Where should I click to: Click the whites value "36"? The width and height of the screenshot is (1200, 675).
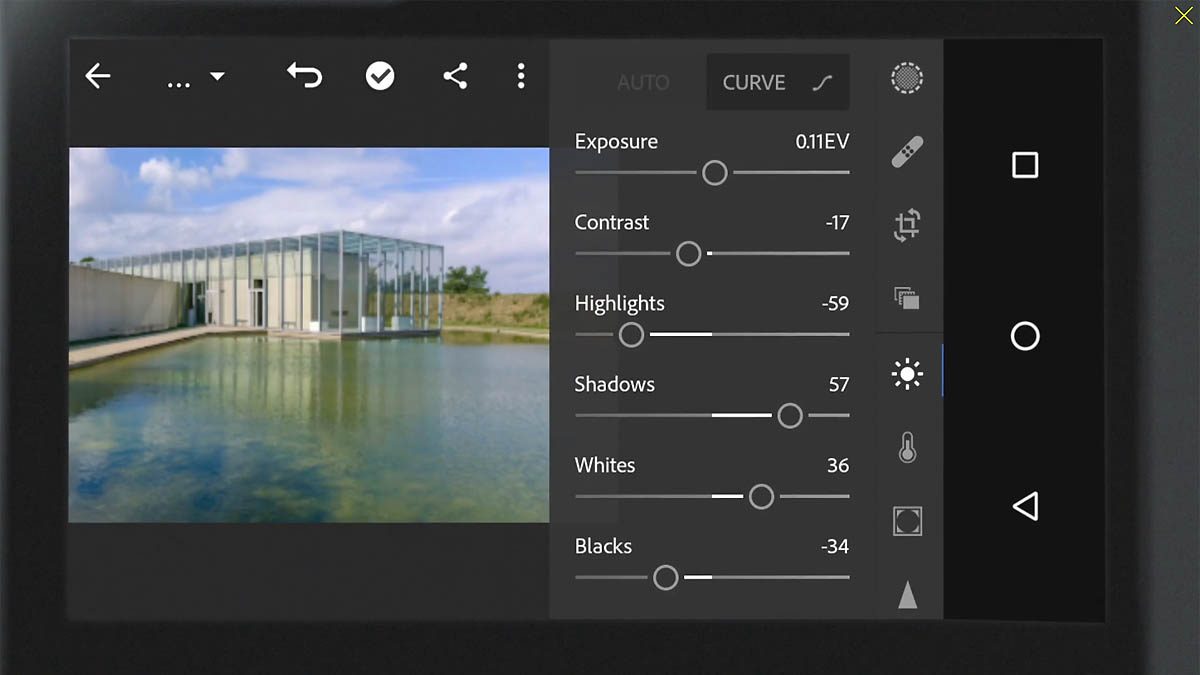838,466
